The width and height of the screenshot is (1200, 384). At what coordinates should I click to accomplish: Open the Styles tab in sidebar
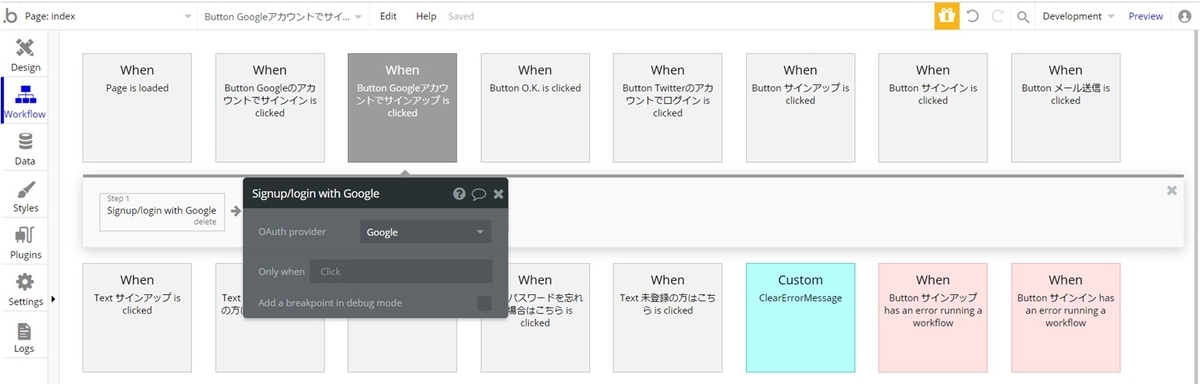pos(25,195)
